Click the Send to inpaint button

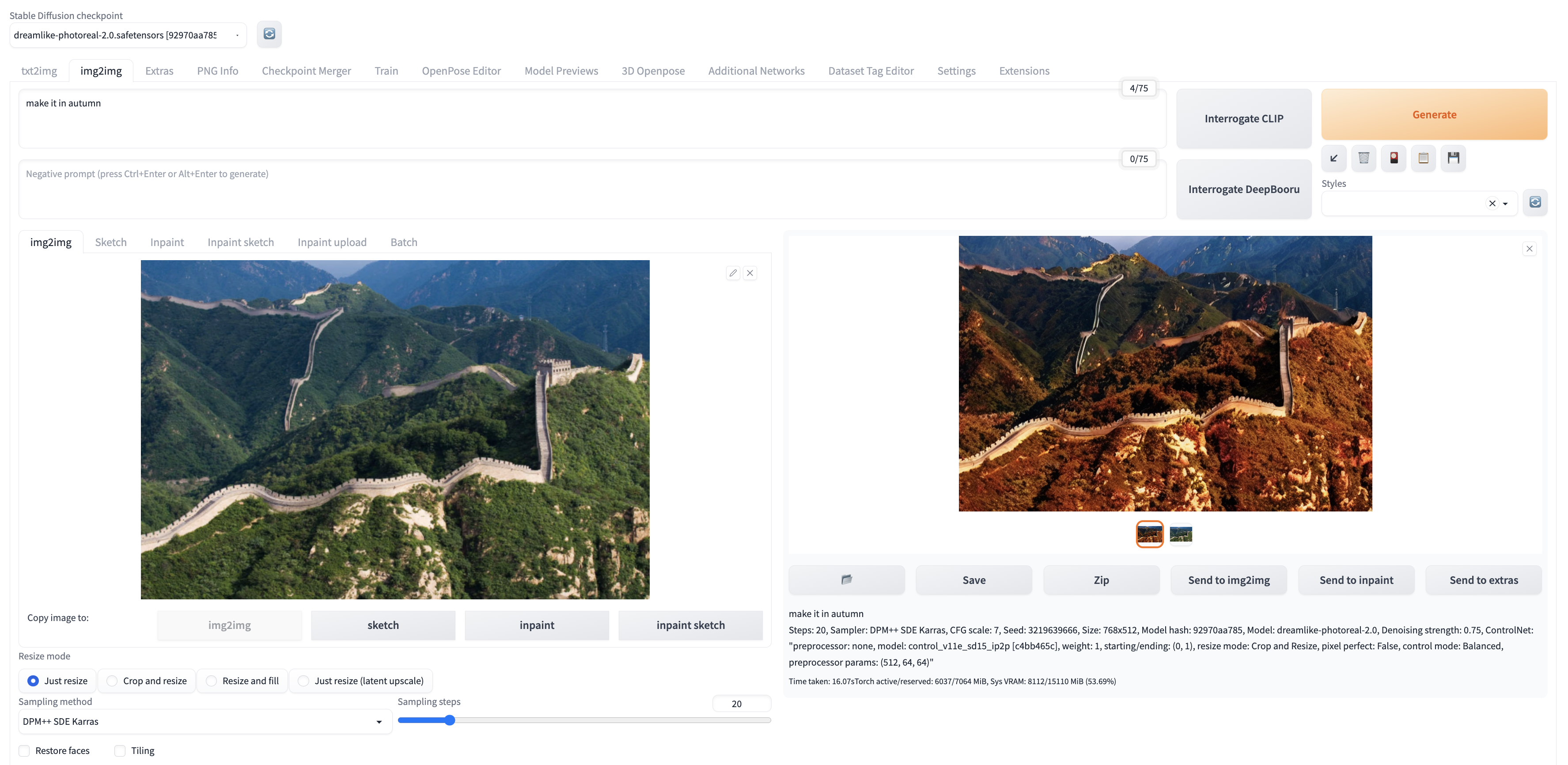[x=1356, y=579]
